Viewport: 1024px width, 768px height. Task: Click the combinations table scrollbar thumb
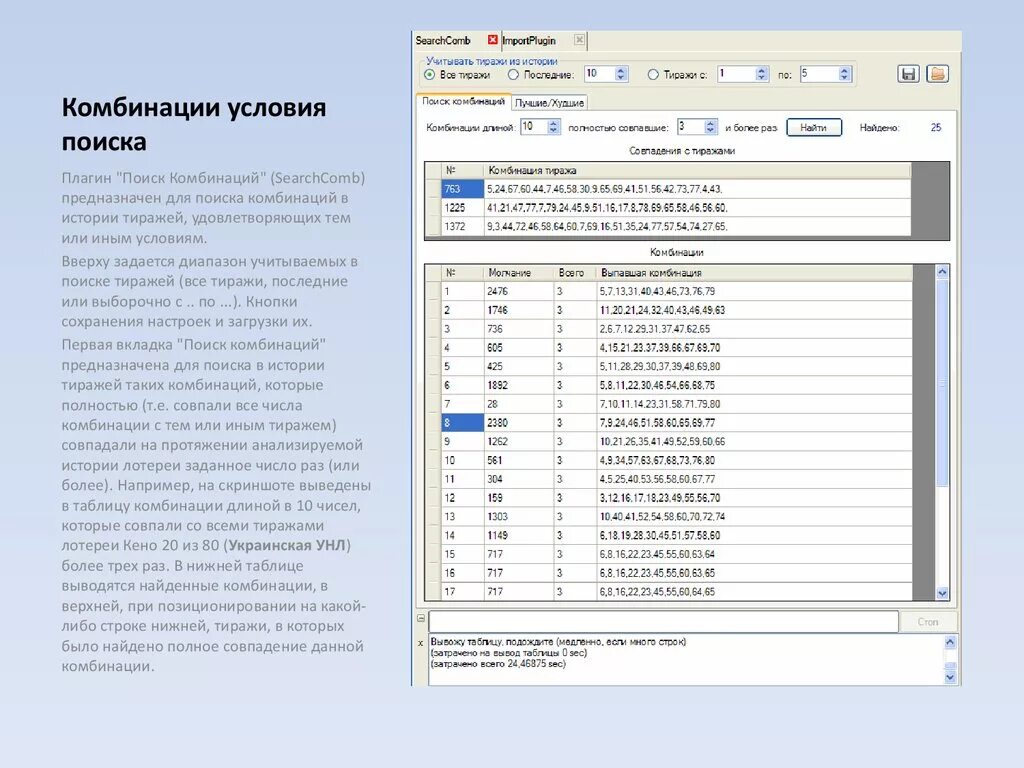click(x=942, y=382)
